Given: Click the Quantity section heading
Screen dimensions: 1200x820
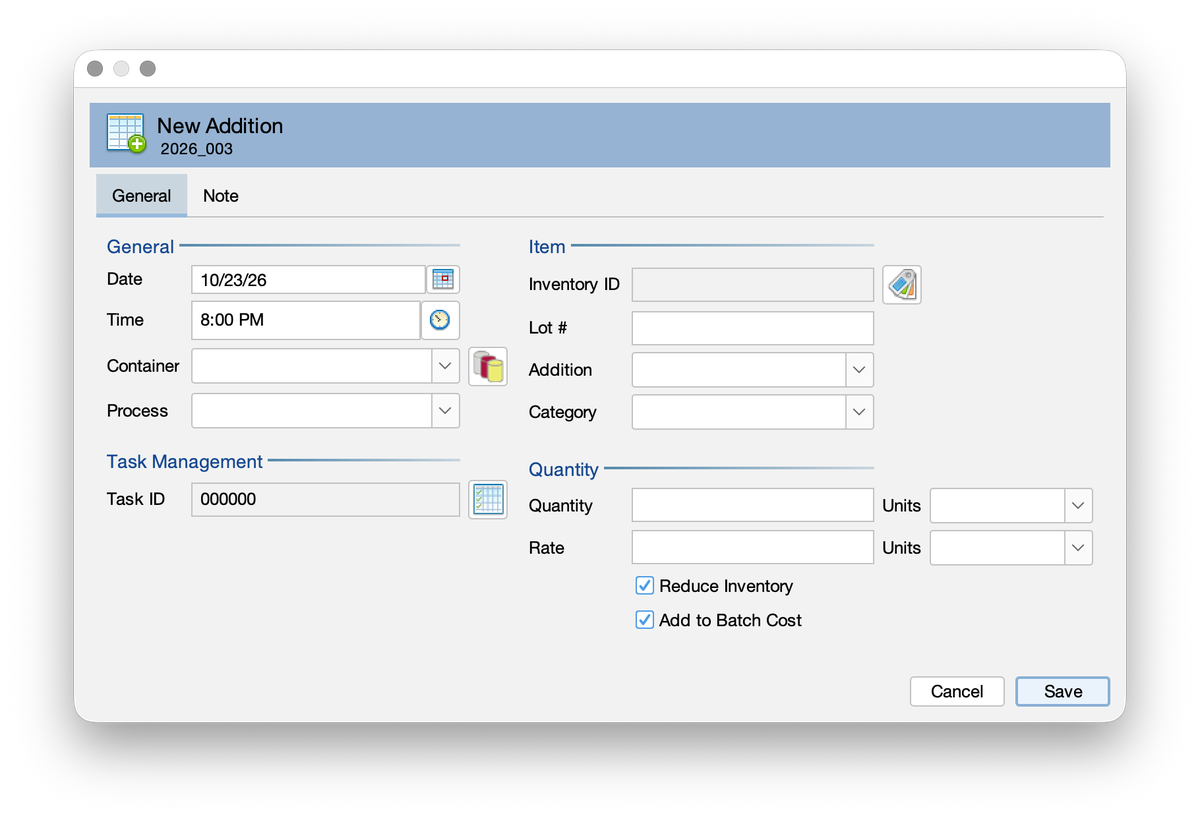Looking at the screenshot, I should coord(564,470).
